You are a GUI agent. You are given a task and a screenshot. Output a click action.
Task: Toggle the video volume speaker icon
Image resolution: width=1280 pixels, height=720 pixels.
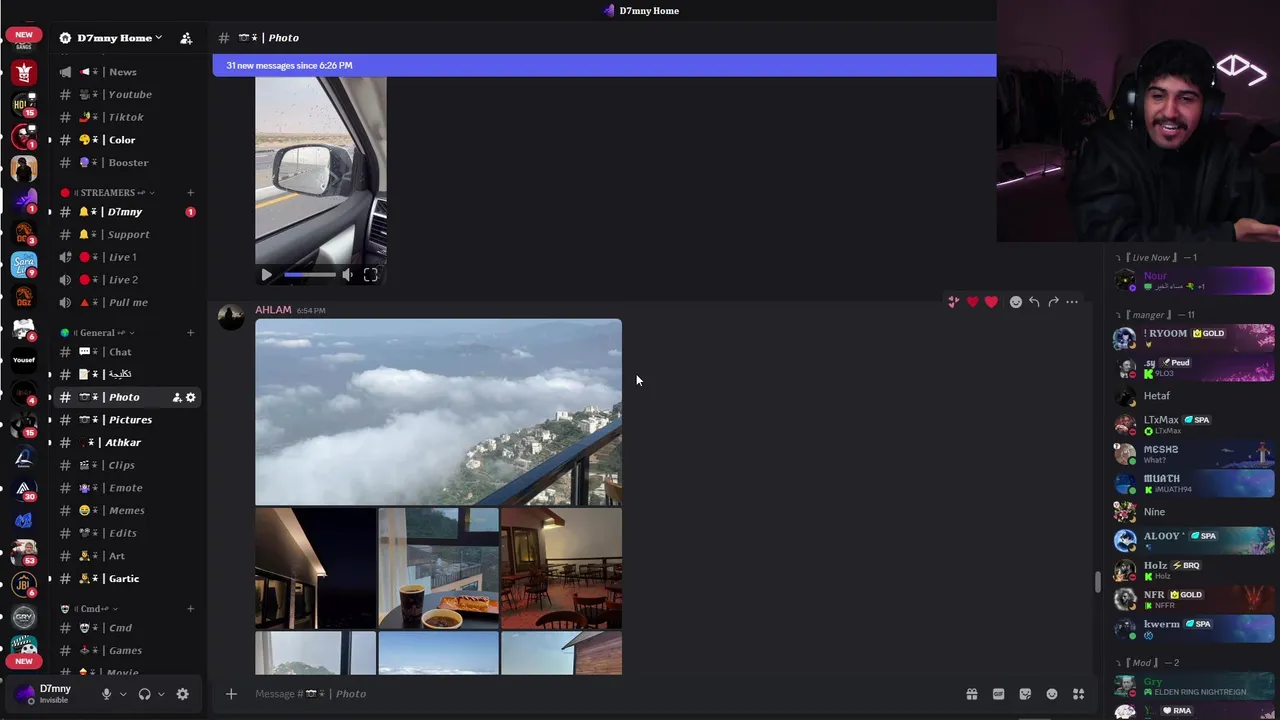347,275
